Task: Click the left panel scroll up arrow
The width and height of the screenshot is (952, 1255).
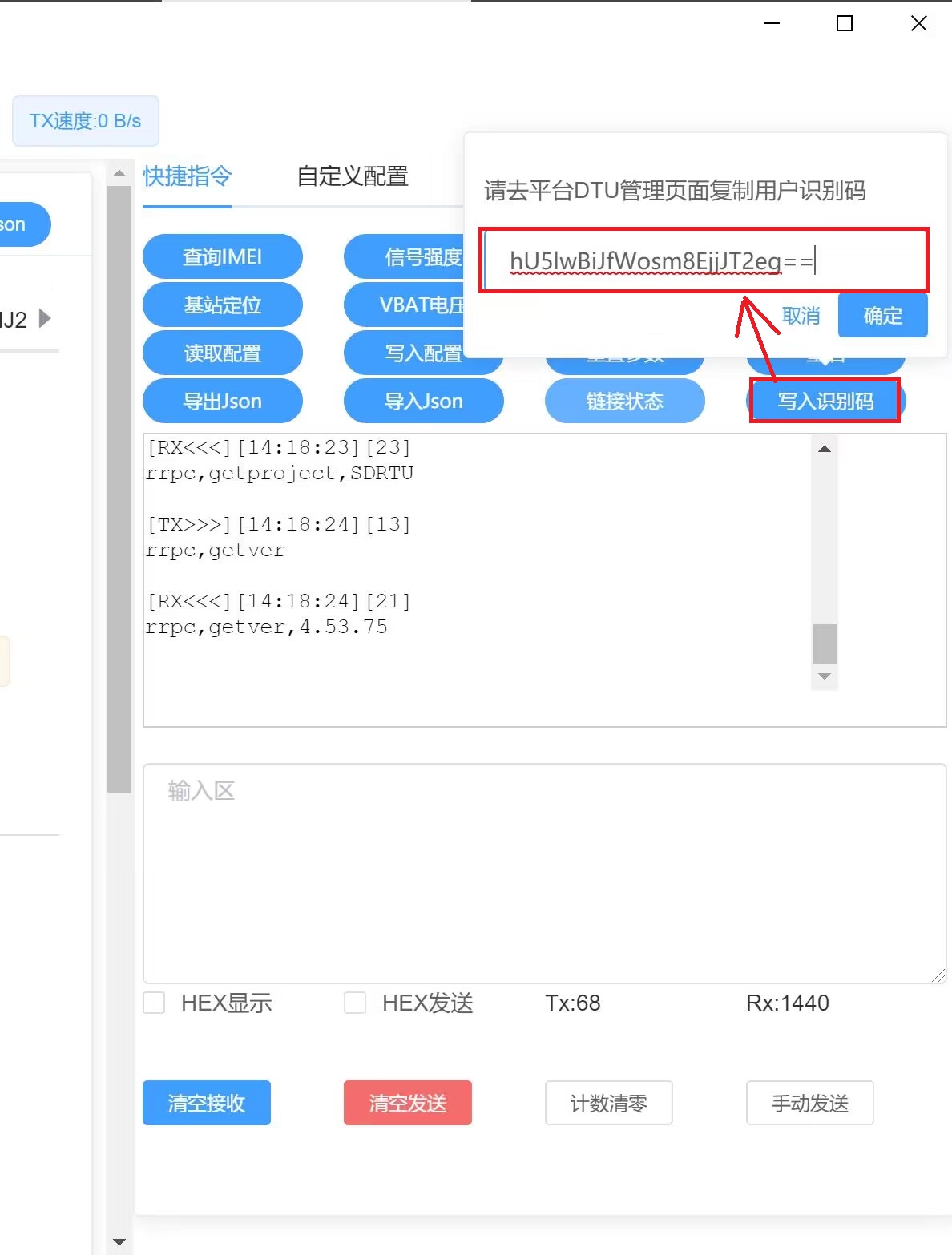Action: pos(119,173)
